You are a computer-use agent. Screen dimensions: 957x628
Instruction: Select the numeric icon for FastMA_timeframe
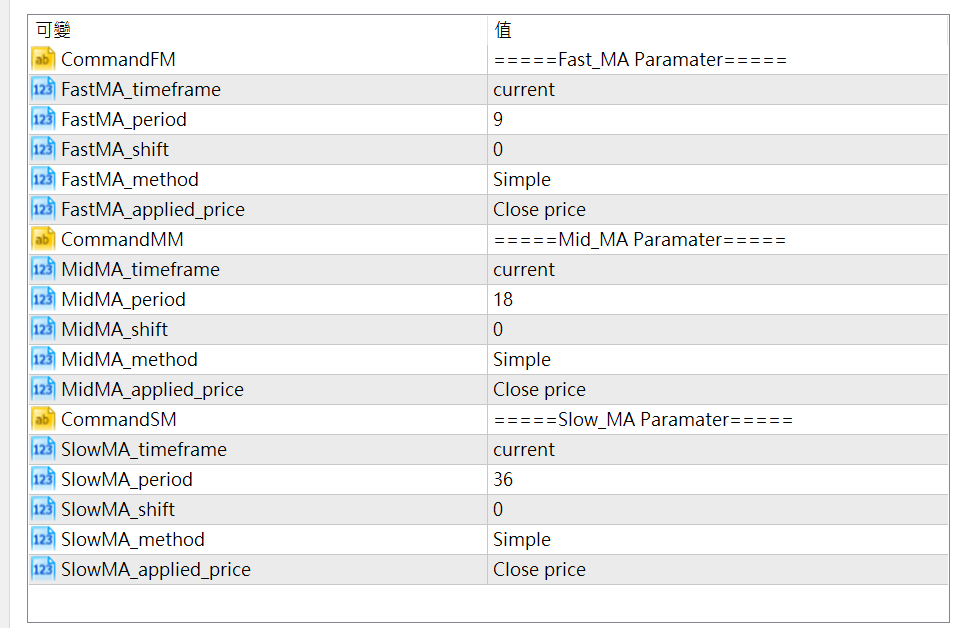coord(43,89)
